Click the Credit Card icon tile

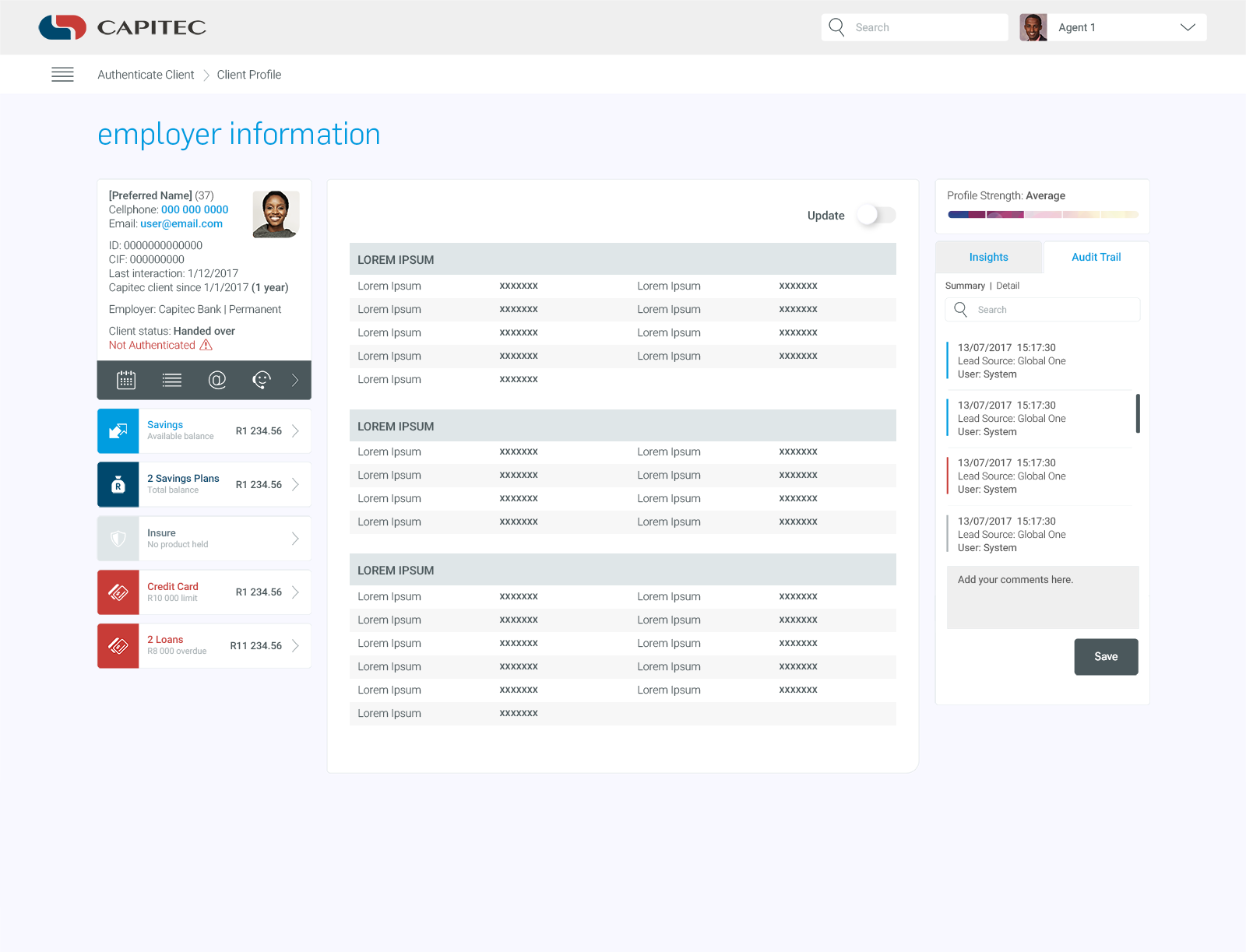pos(118,592)
